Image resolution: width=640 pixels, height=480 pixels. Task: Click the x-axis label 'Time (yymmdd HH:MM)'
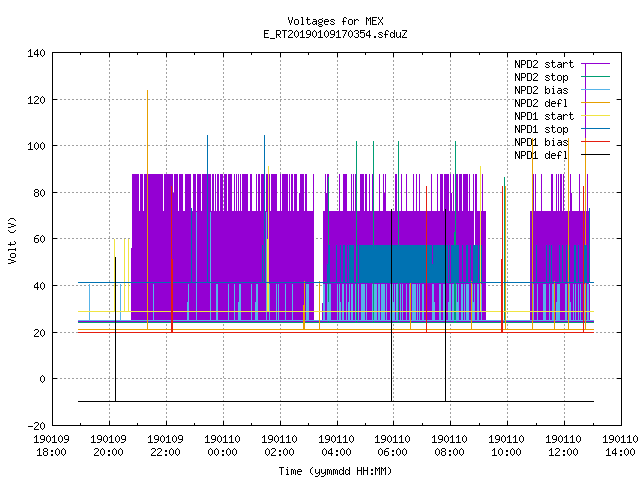point(335,471)
